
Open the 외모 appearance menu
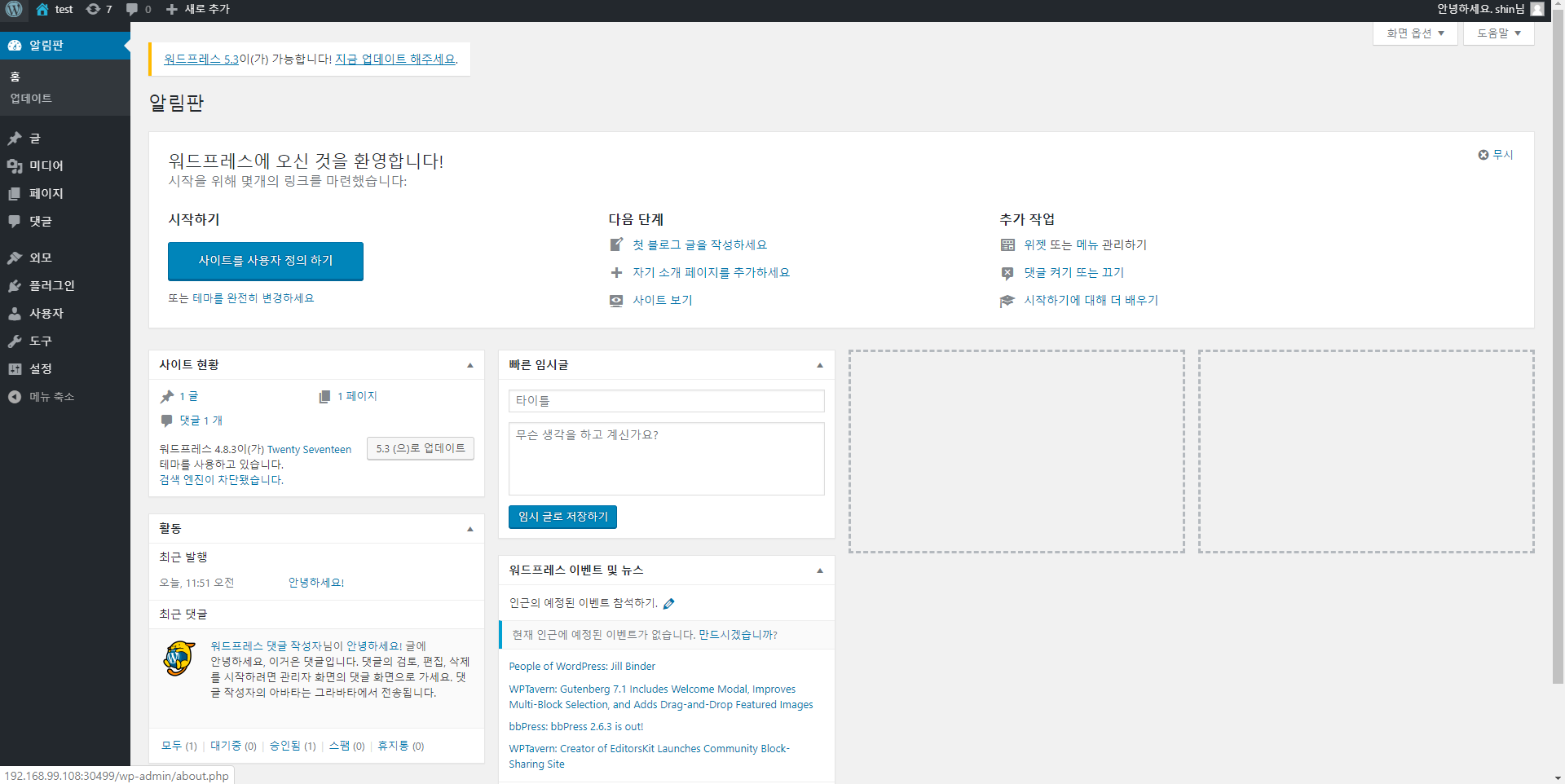click(65, 258)
